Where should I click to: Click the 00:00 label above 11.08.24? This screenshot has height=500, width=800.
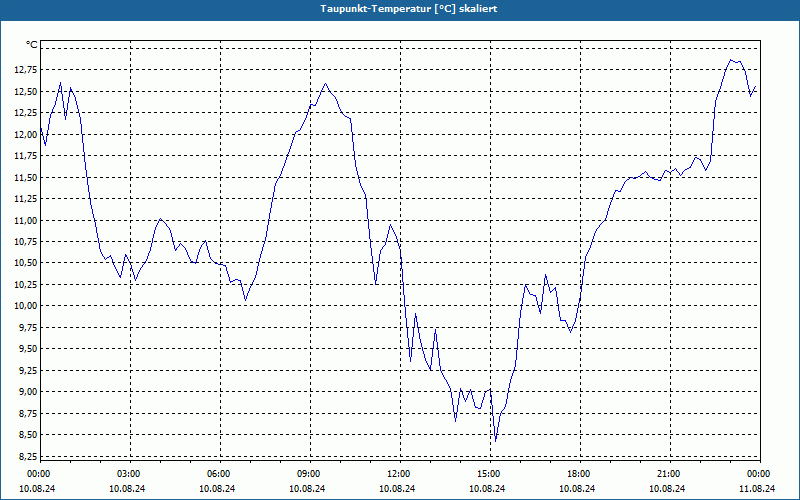[759, 474]
